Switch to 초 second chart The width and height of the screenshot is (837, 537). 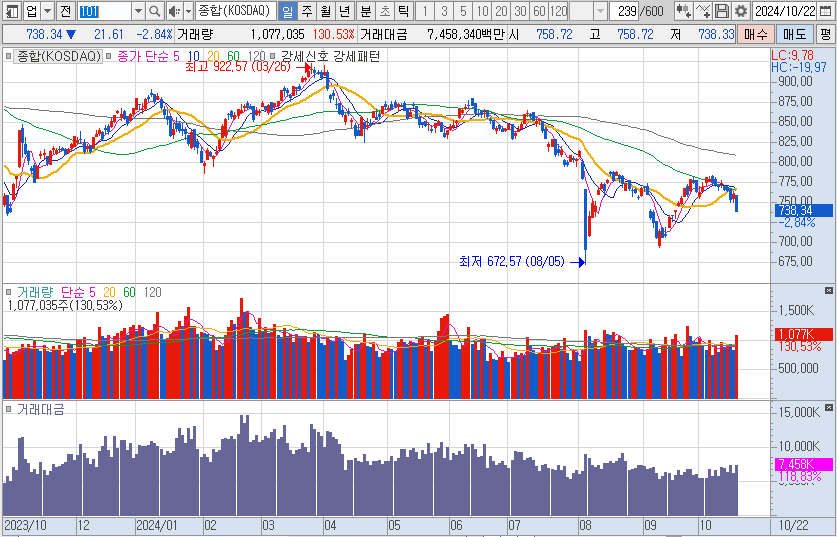(x=385, y=11)
